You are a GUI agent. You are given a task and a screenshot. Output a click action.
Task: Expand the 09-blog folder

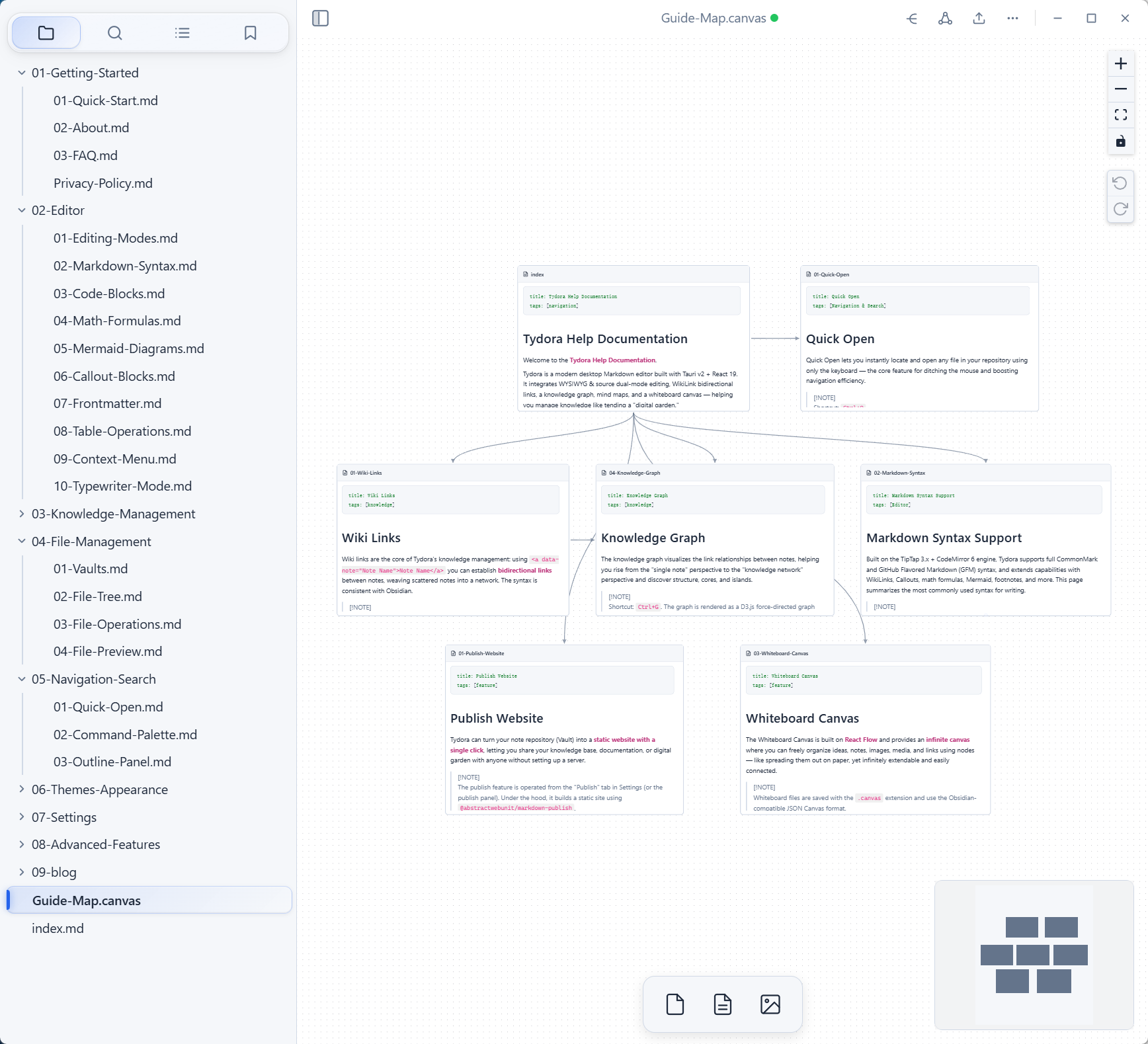click(22, 872)
